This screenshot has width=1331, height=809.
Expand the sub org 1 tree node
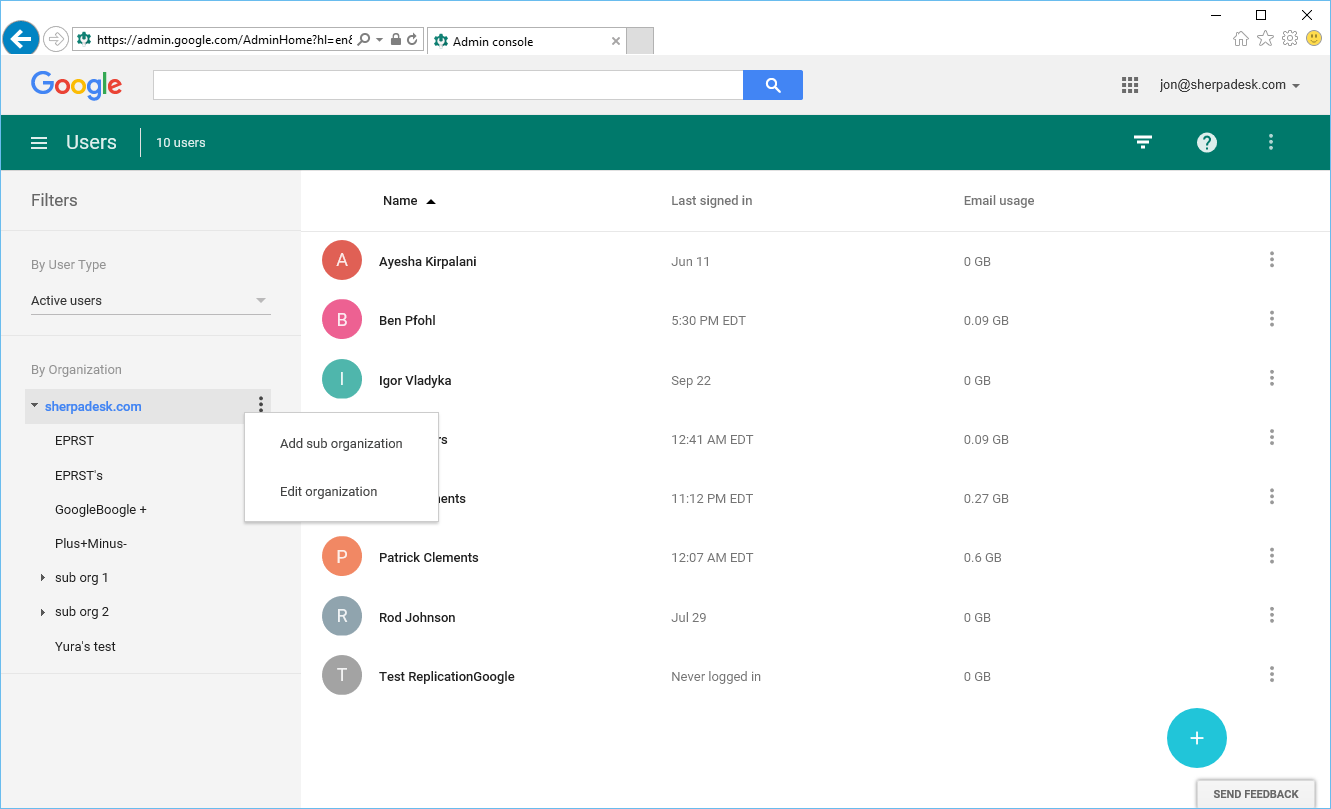tap(42, 578)
